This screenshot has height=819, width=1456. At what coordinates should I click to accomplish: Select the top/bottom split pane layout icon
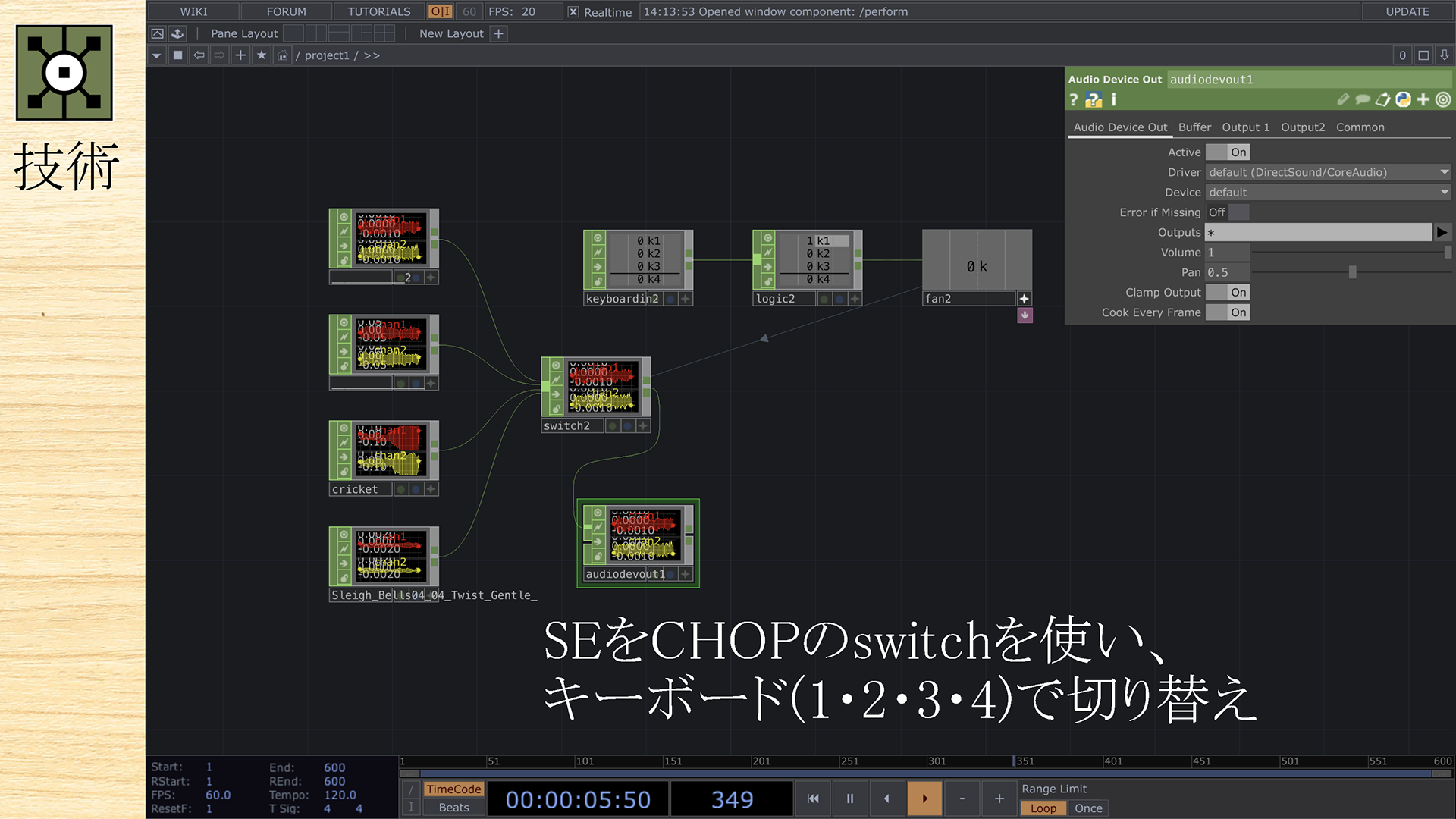point(339,33)
